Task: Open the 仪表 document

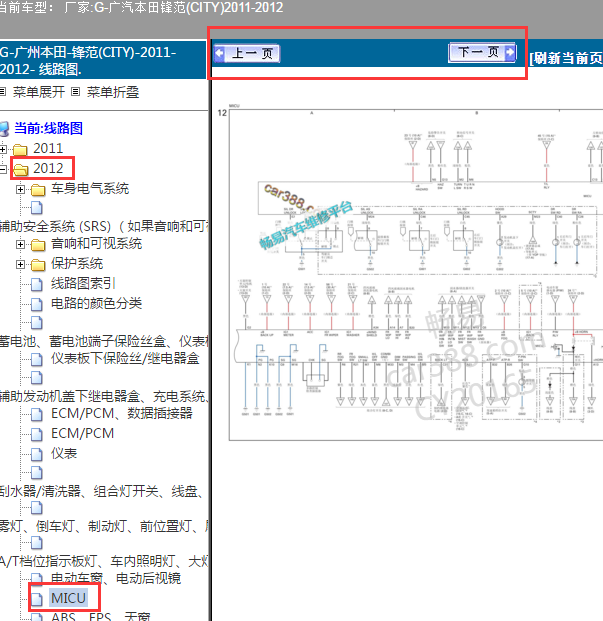Action: click(x=64, y=453)
